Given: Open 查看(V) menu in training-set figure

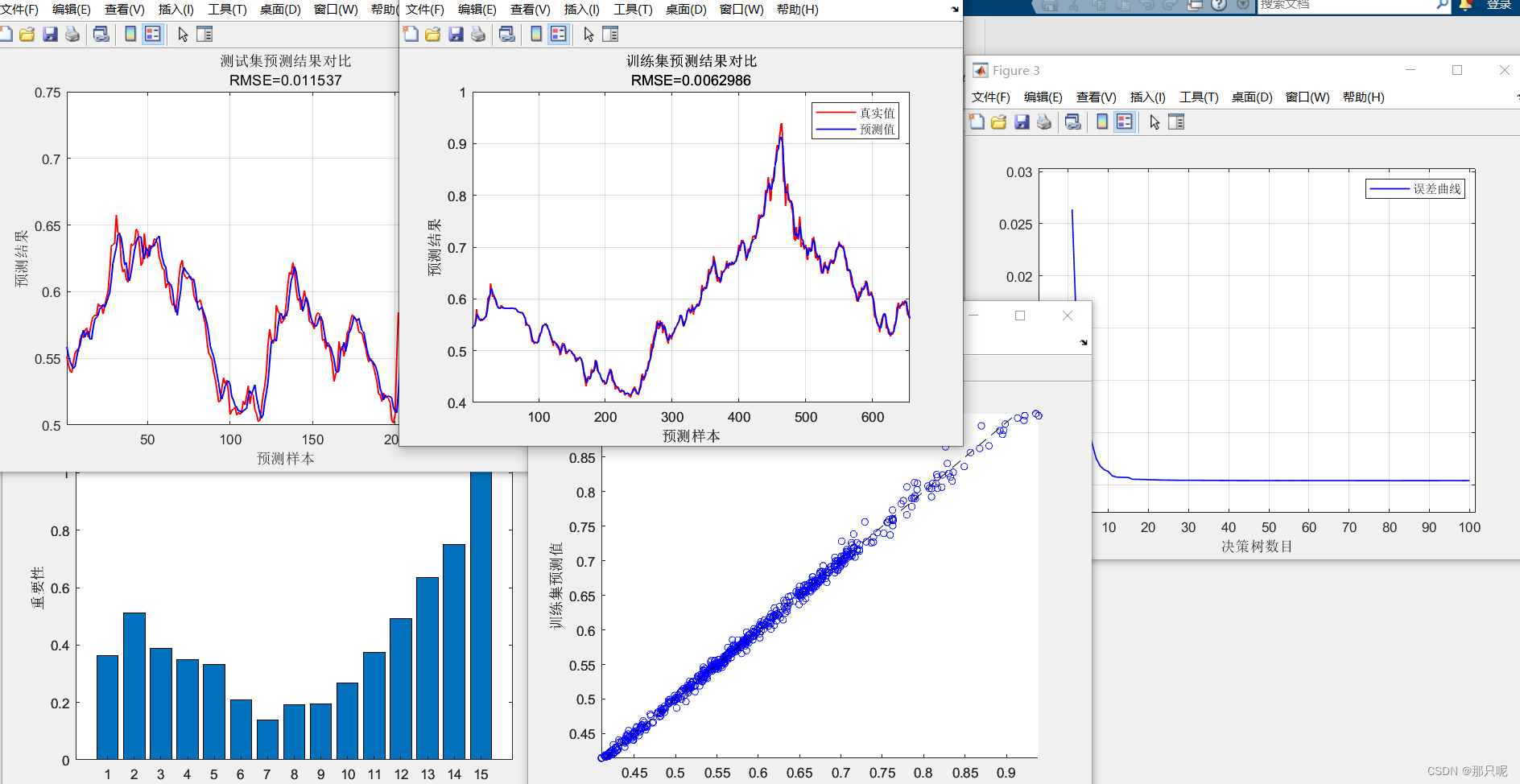Looking at the screenshot, I should [530, 9].
